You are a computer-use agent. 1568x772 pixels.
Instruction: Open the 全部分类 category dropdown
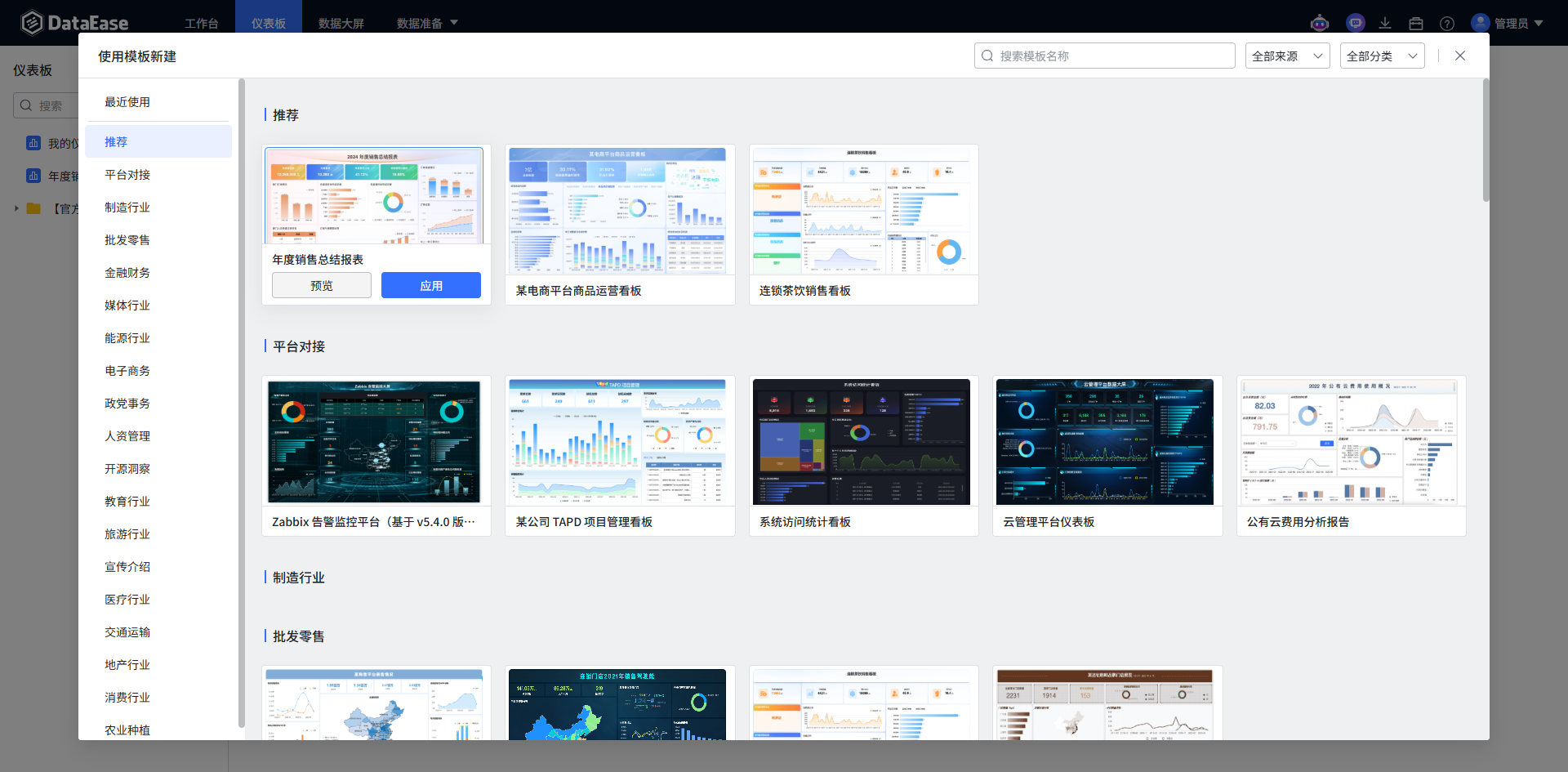[1383, 56]
